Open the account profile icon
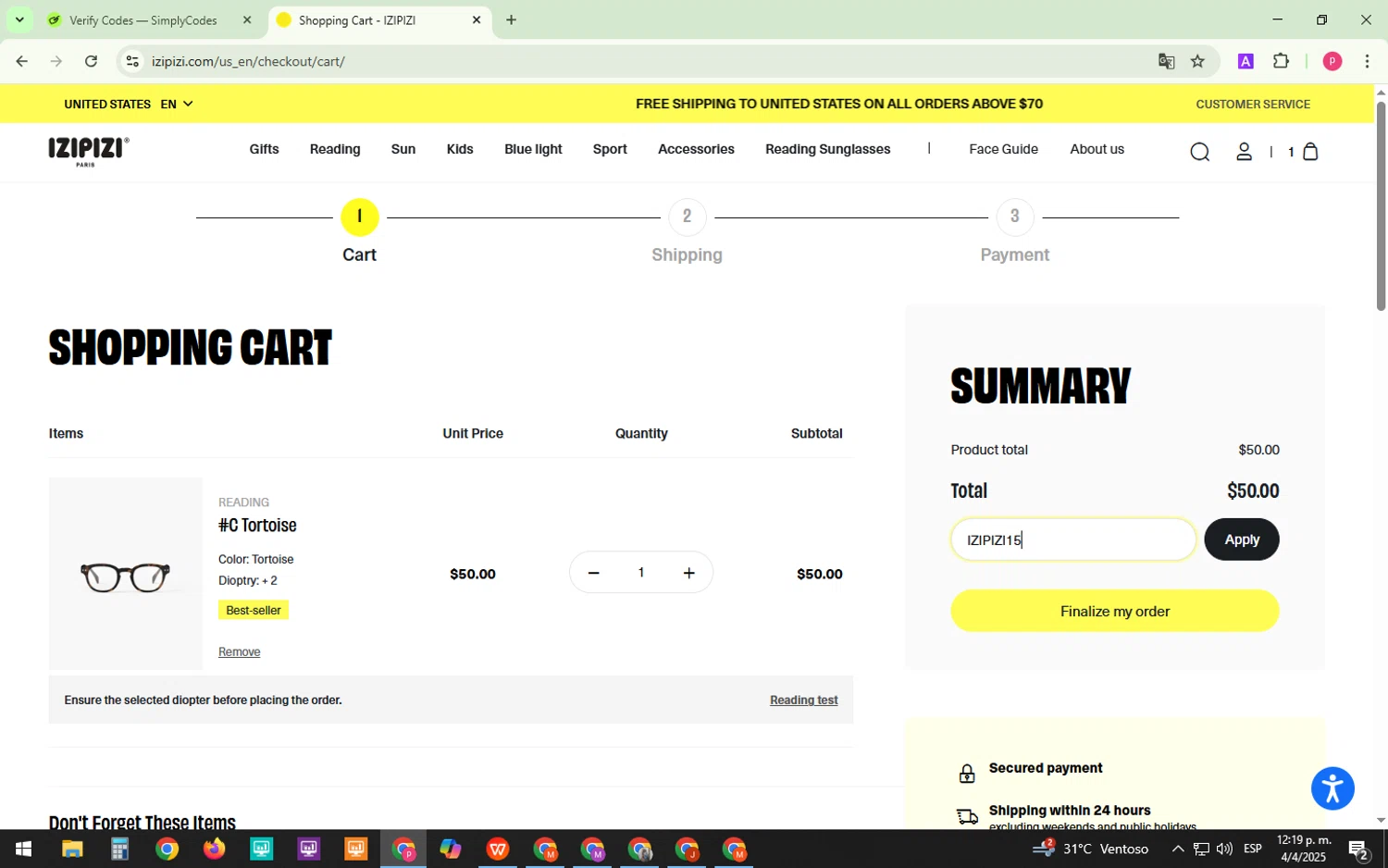Viewport: 1388px width, 868px height. [x=1244, y=152]
